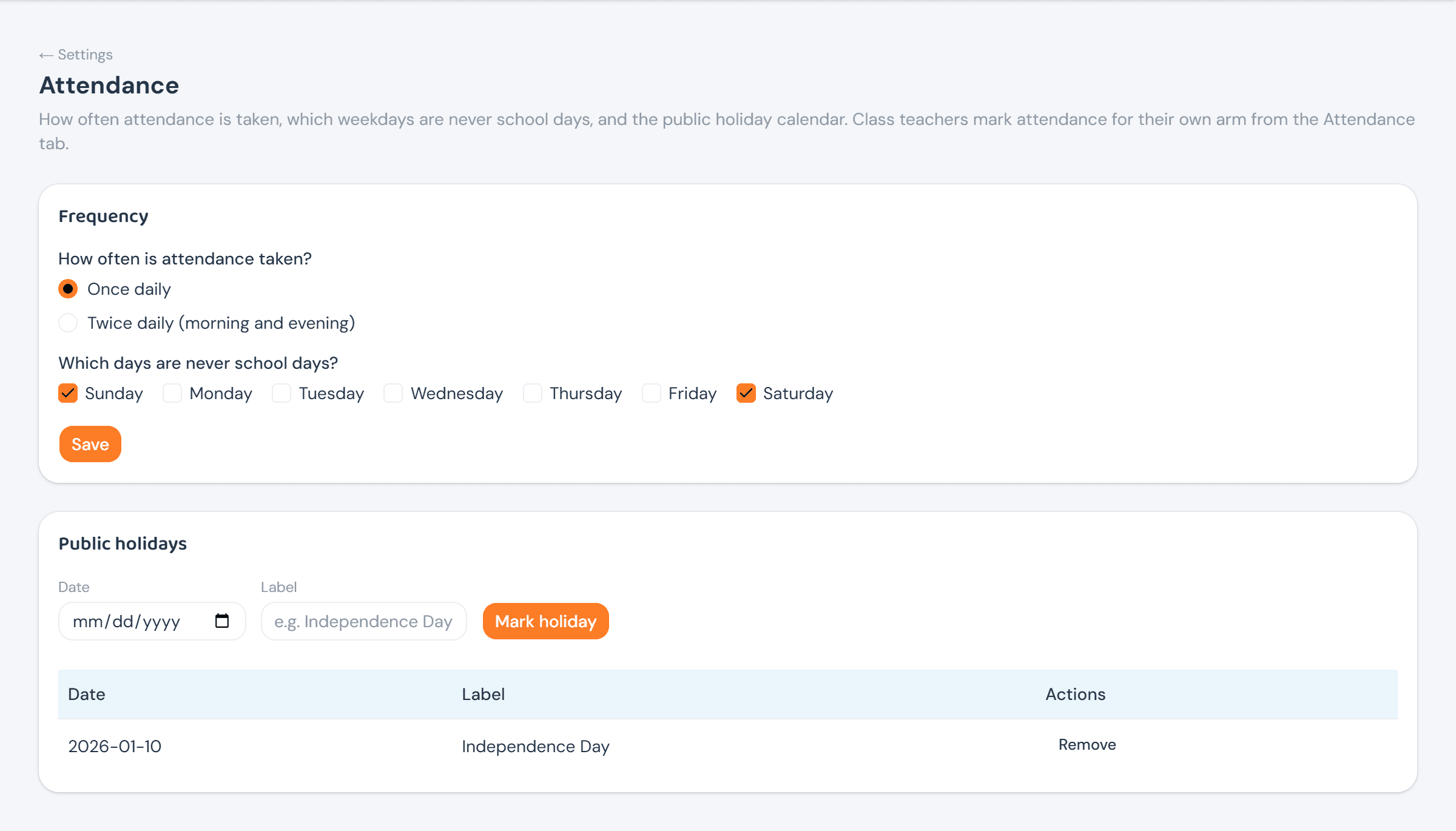The width and height of the screenshot is (1456, 831).
Task: Check the Tuesday checkbox
Action: tap(281, 393)
